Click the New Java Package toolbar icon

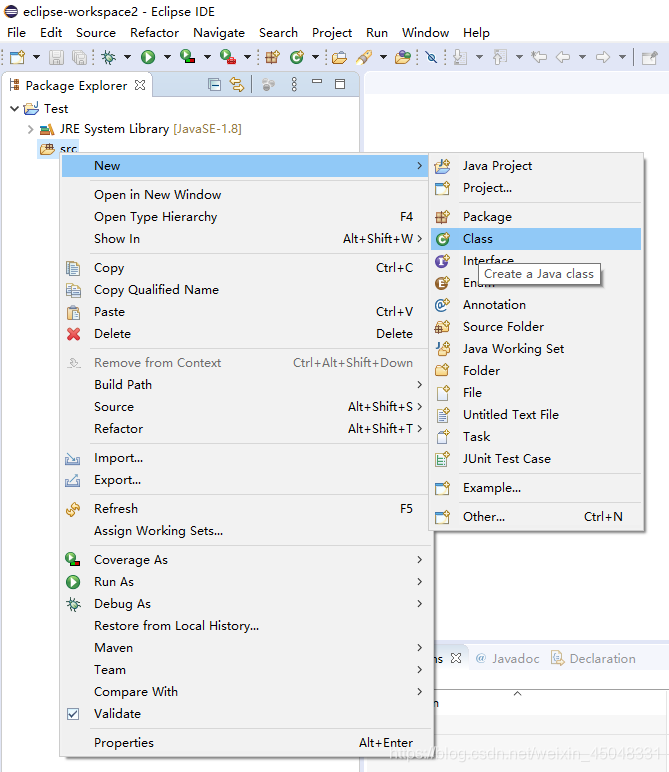pos(272,57)
